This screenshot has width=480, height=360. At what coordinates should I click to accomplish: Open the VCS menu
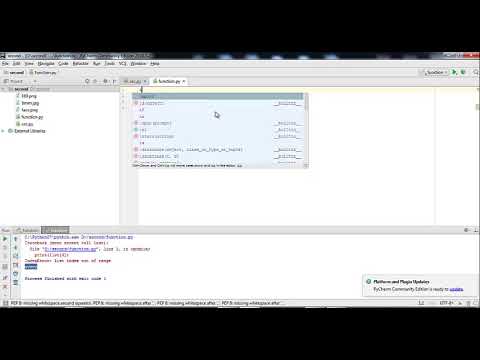(122, 63)
